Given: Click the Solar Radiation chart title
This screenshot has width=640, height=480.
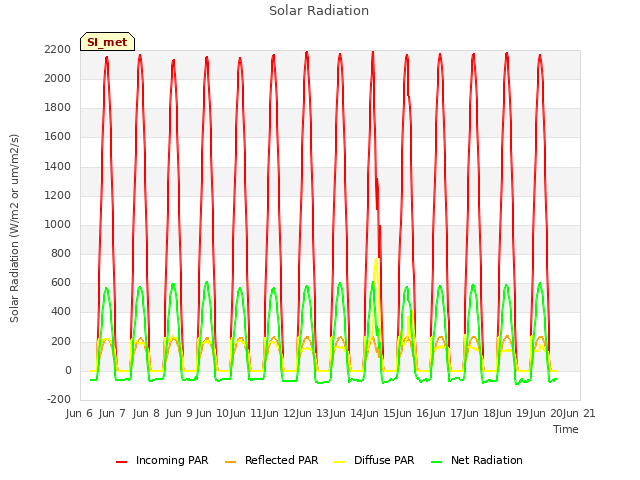Looking at the screenshot, I should pyautogui.click(x=319, y=11).
